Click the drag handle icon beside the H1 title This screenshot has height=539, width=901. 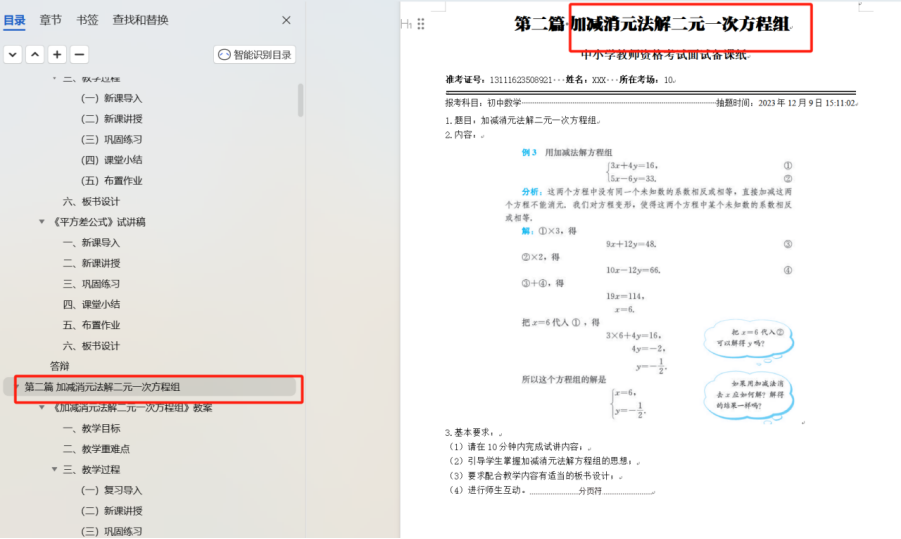pyautogui.click(x=420, y=24)
